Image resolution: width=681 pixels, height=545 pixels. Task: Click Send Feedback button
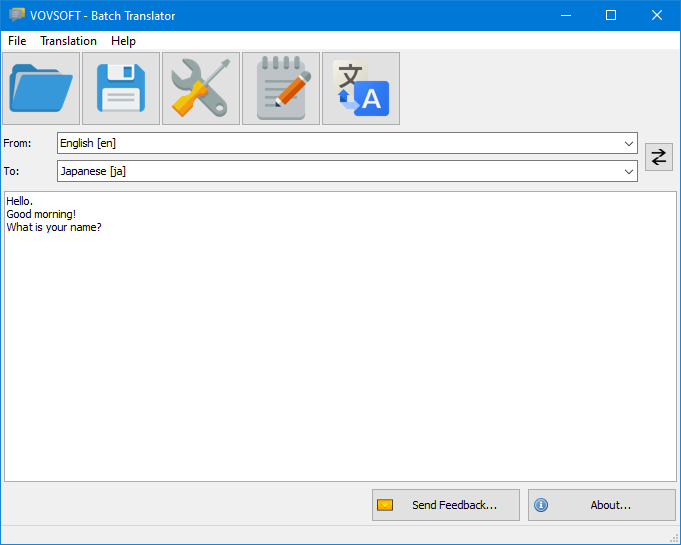446,505
